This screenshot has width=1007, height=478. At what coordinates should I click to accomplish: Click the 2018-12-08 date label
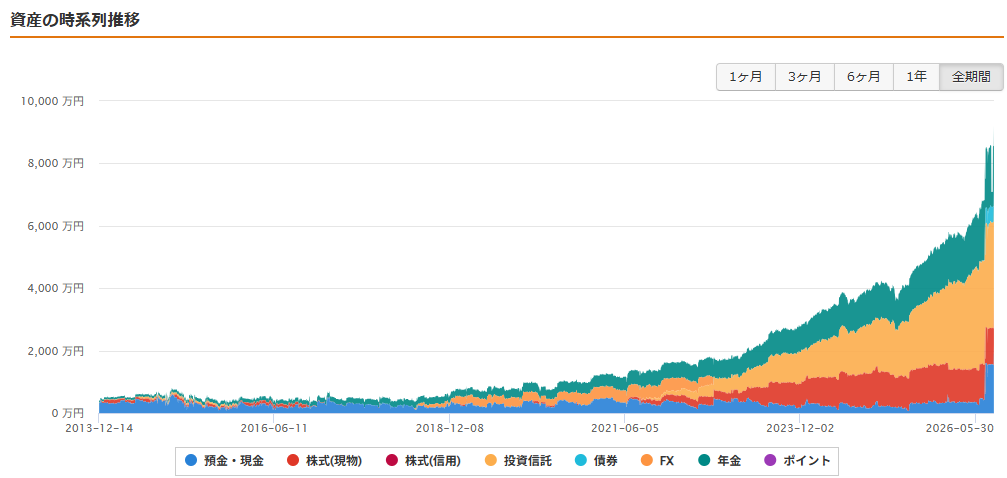click(449, 427)
